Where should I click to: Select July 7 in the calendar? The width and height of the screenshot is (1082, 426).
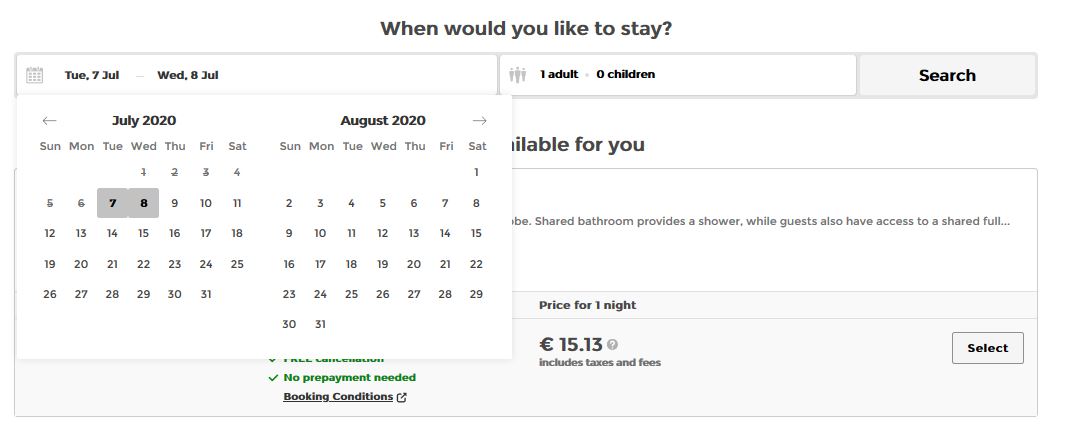tap(113, 203)
